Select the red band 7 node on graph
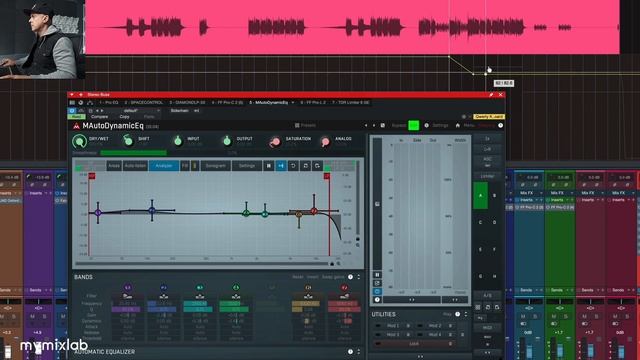This screenshot has width=640, height=360. click(314, 211)
